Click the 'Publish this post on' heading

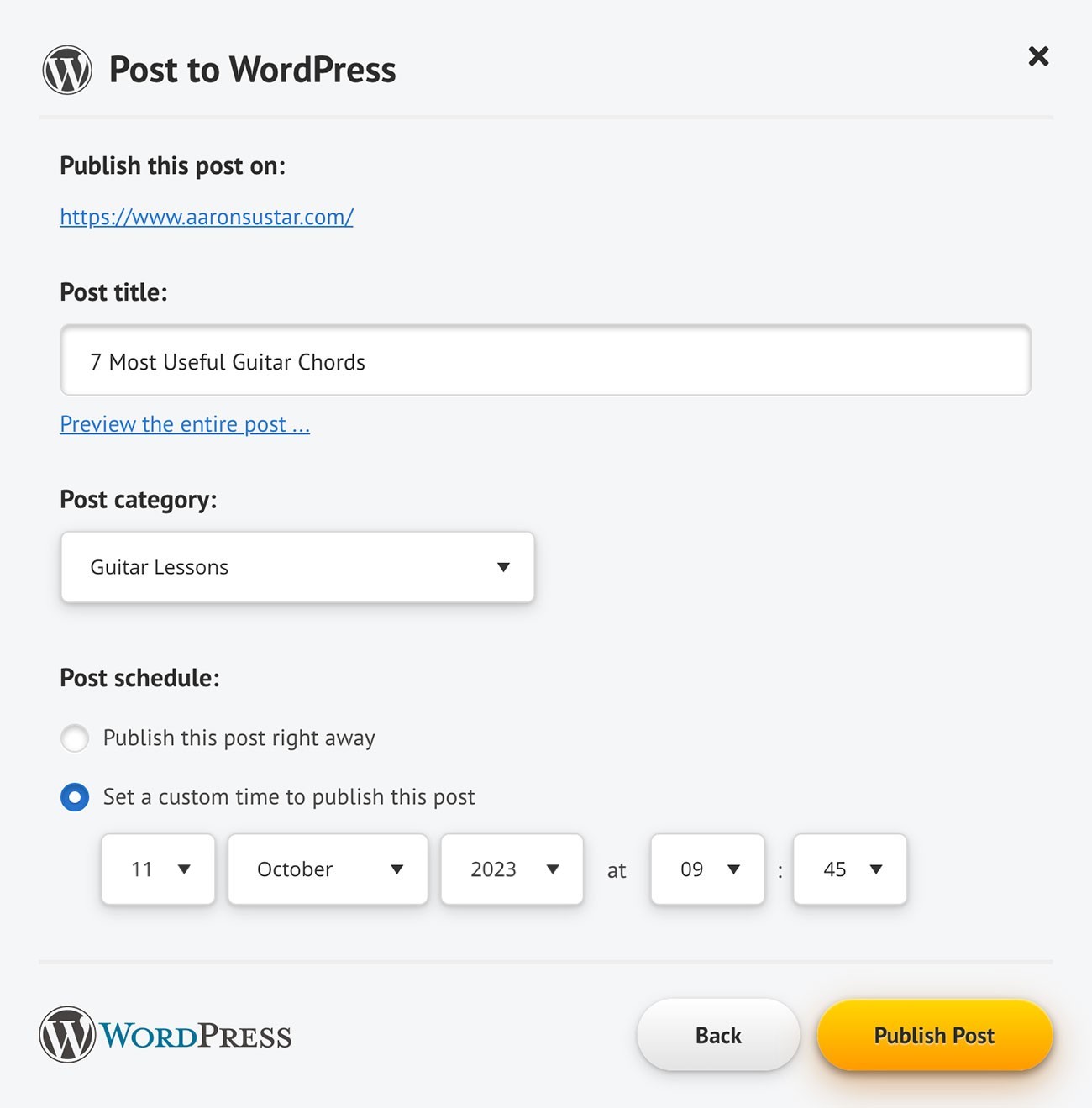point(173,165)
